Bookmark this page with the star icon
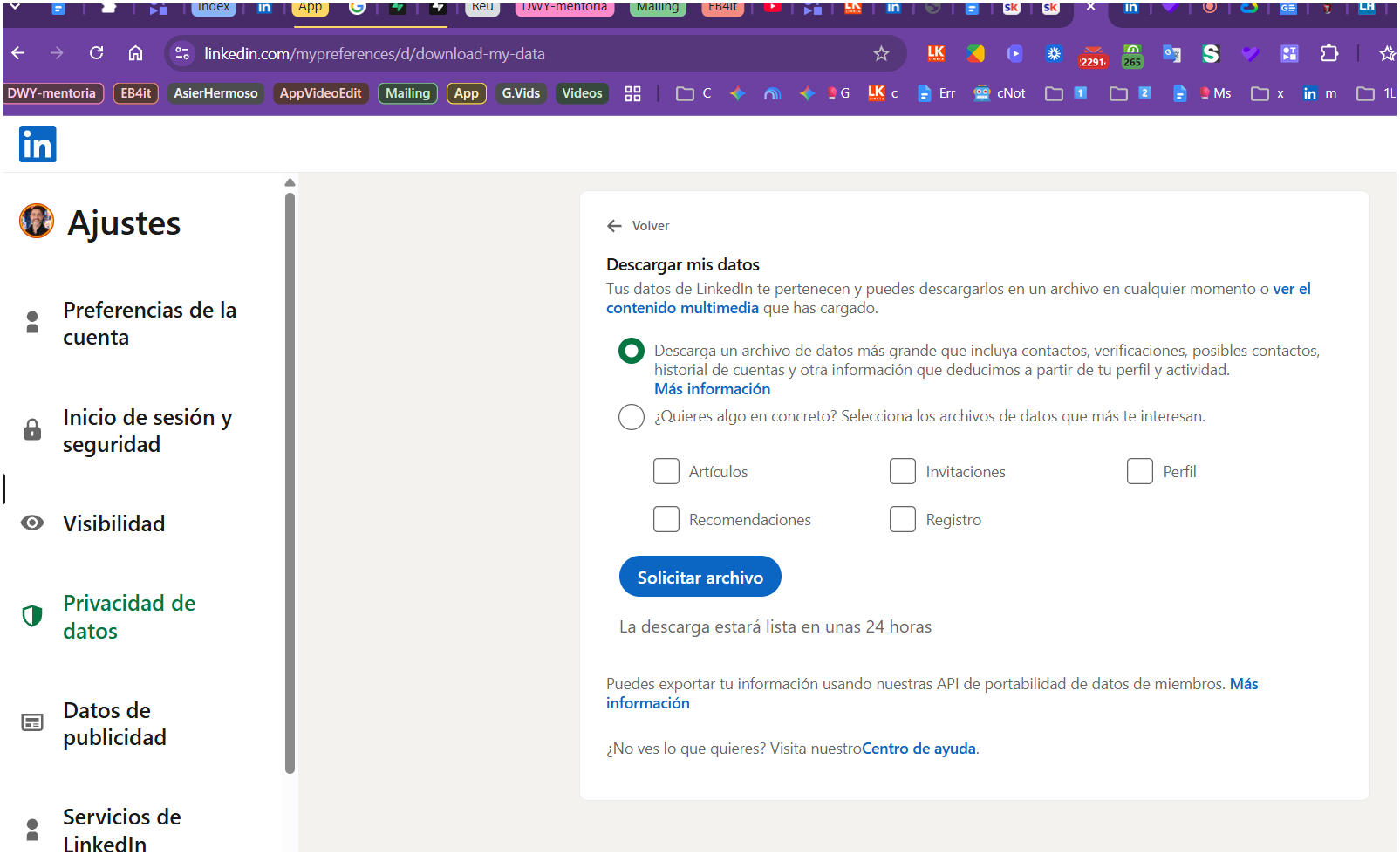 (881, 53)
